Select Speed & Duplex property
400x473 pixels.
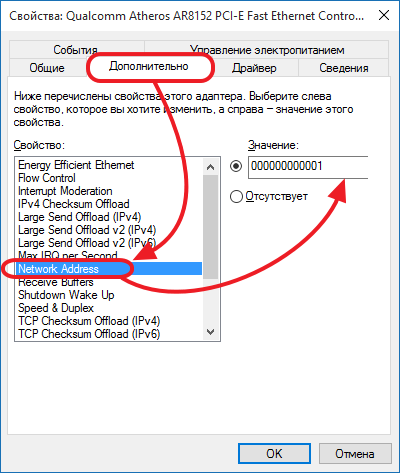[x=56, y=308]
